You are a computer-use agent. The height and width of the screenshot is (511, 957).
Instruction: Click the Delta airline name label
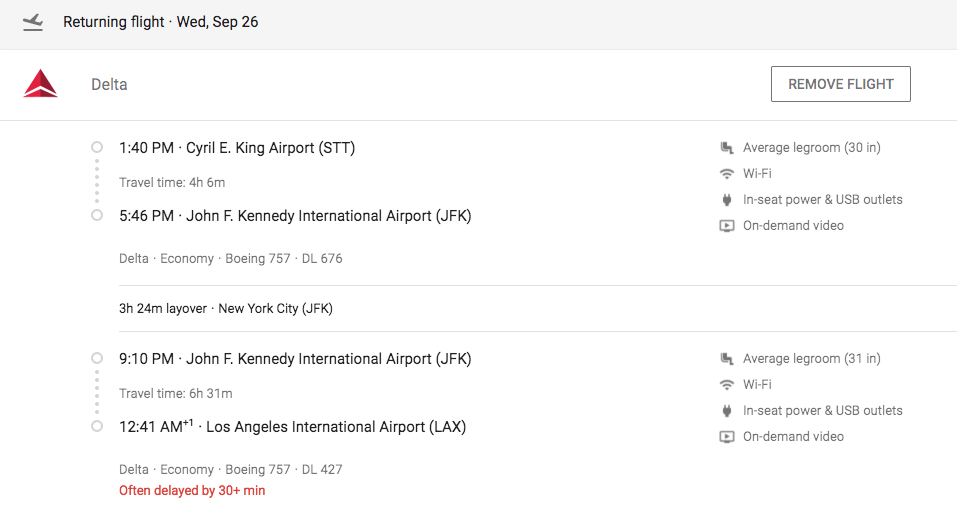point(109,85)
